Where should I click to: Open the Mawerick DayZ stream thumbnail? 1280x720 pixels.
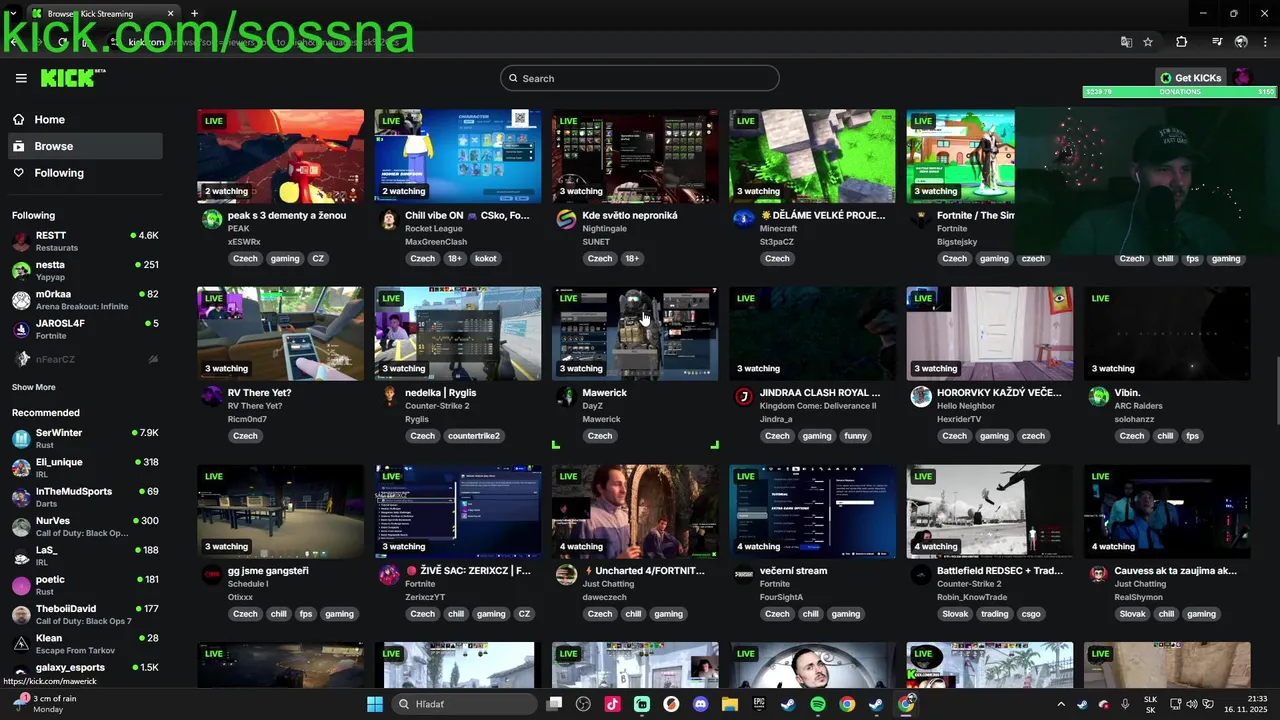click(635, 334)
